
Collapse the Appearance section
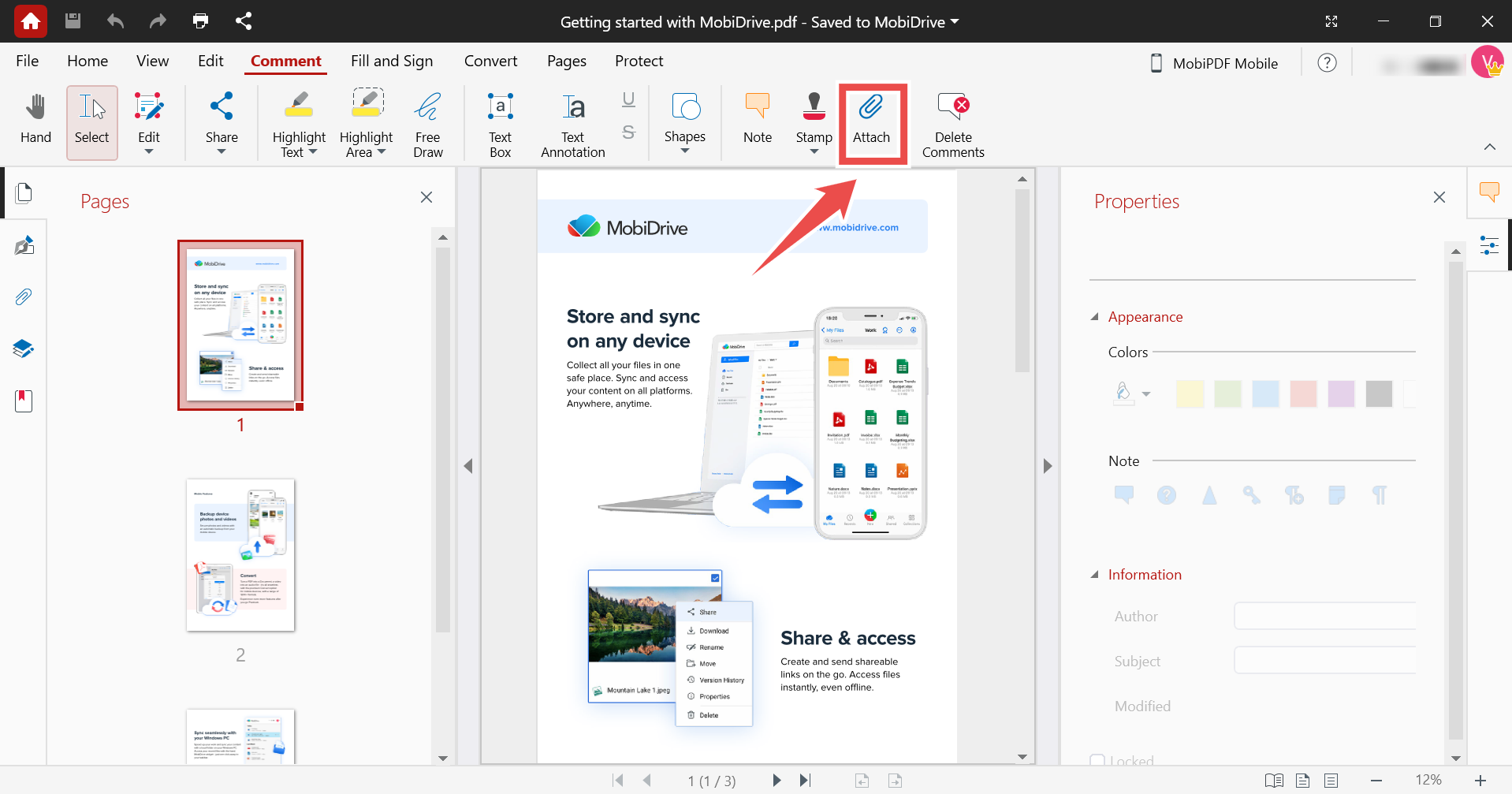click(x=1096, y=316)
